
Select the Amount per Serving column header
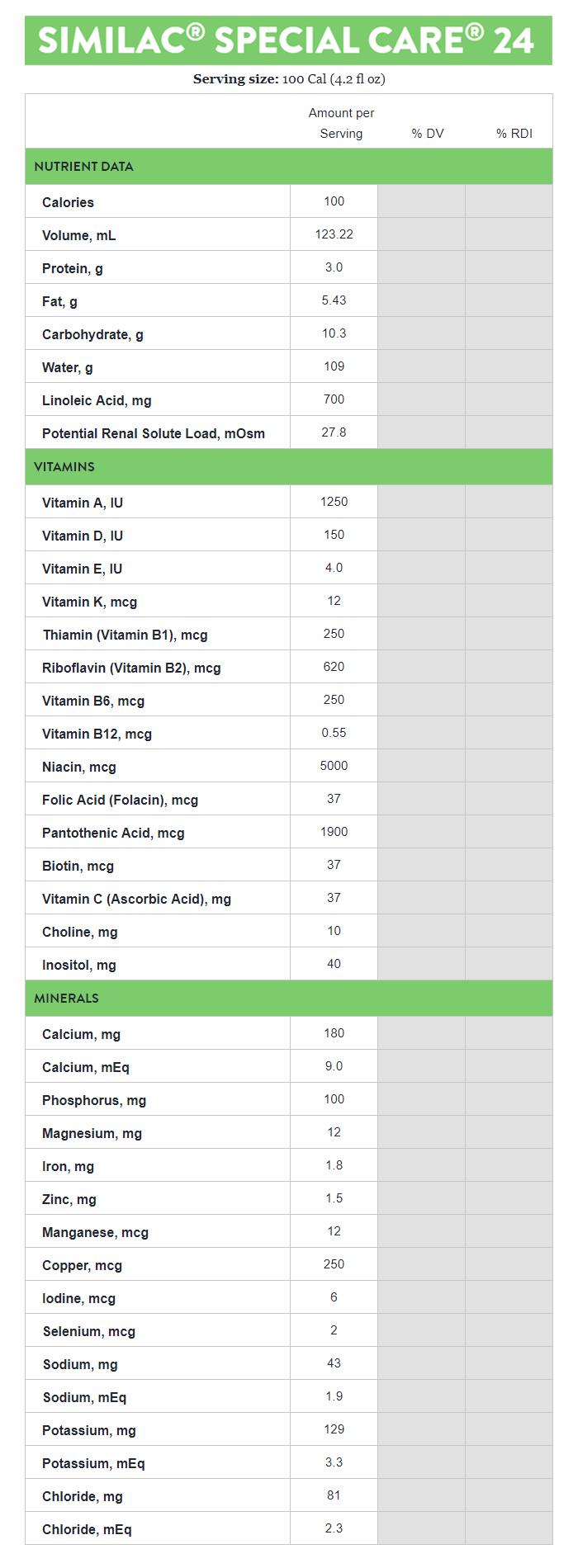[341, 123]
